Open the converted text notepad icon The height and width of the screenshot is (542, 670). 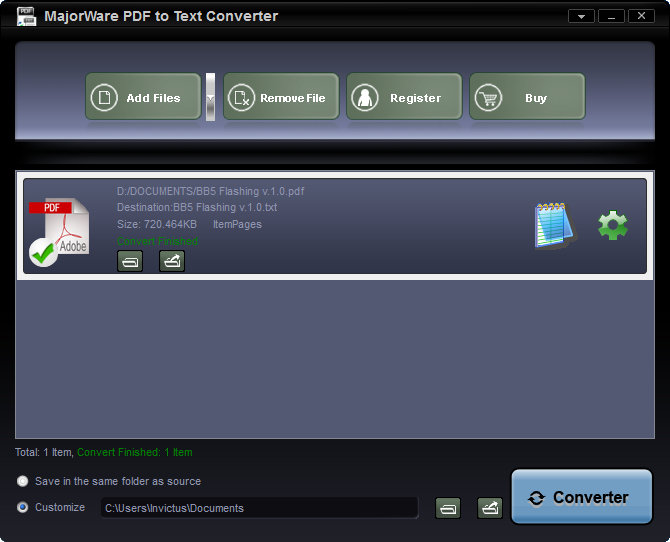(554, 225)
